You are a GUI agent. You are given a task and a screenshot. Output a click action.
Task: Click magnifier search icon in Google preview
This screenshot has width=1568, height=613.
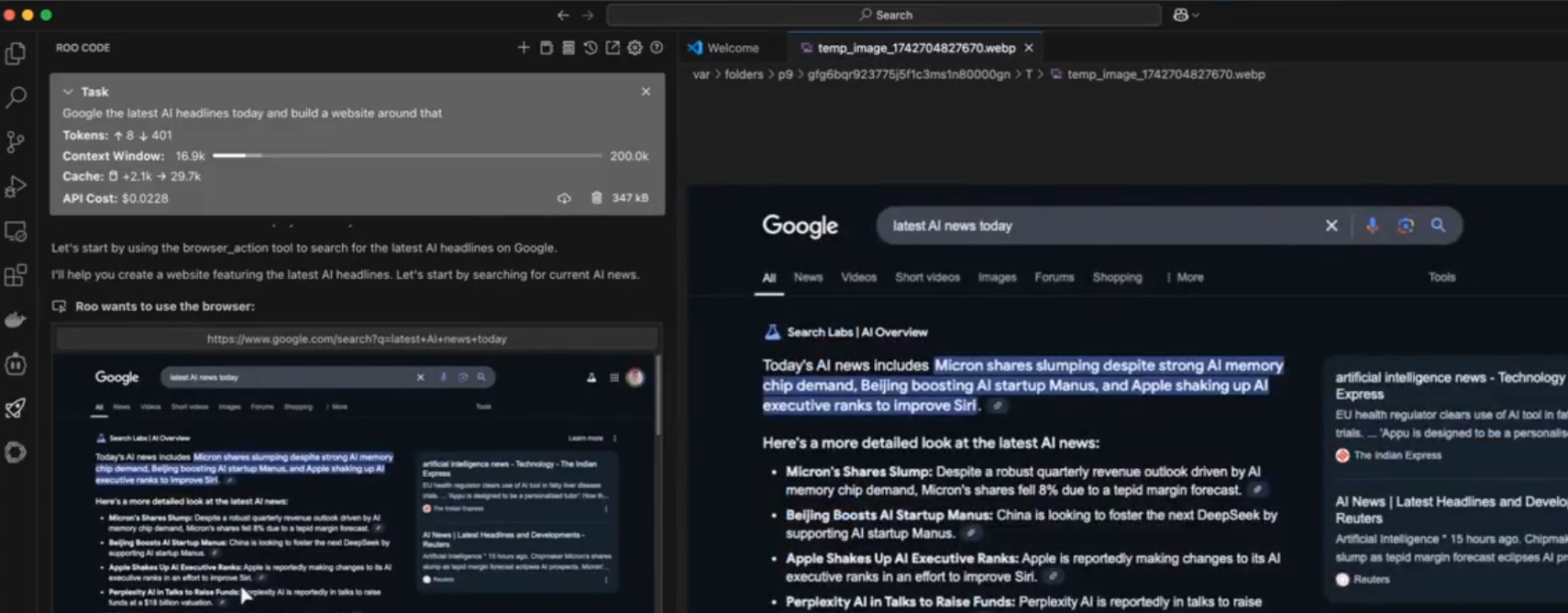(1438, 226)
